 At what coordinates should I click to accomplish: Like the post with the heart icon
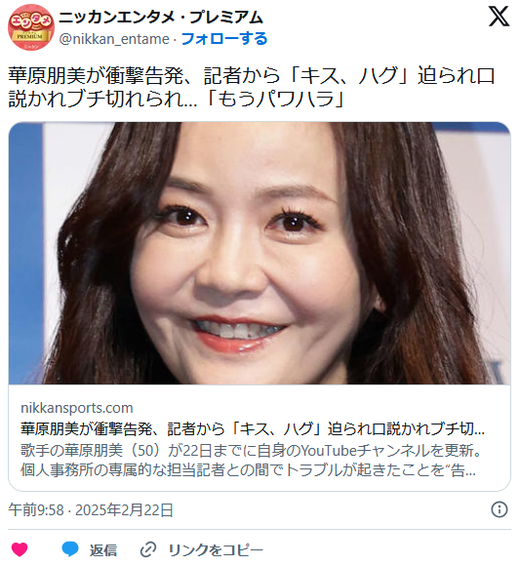point(19,549)
